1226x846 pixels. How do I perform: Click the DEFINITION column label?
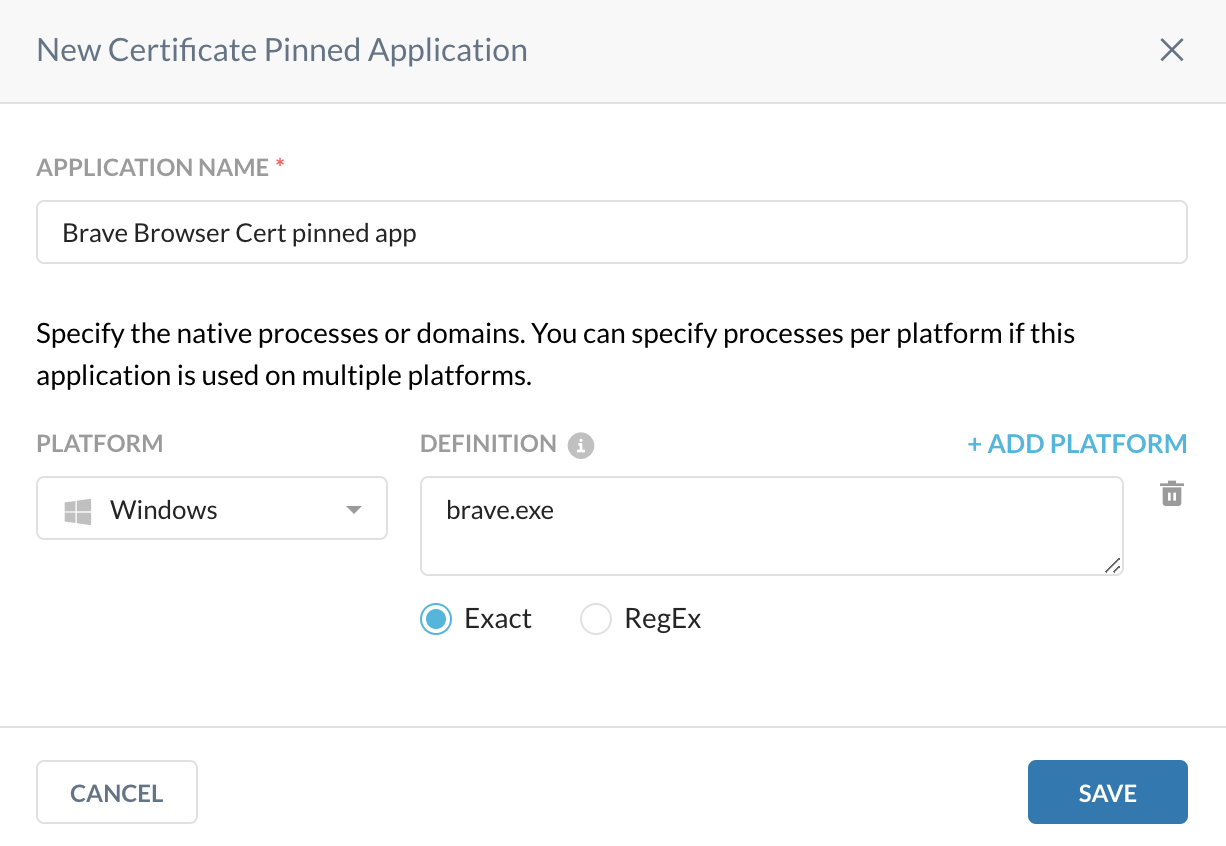[489, 444]
